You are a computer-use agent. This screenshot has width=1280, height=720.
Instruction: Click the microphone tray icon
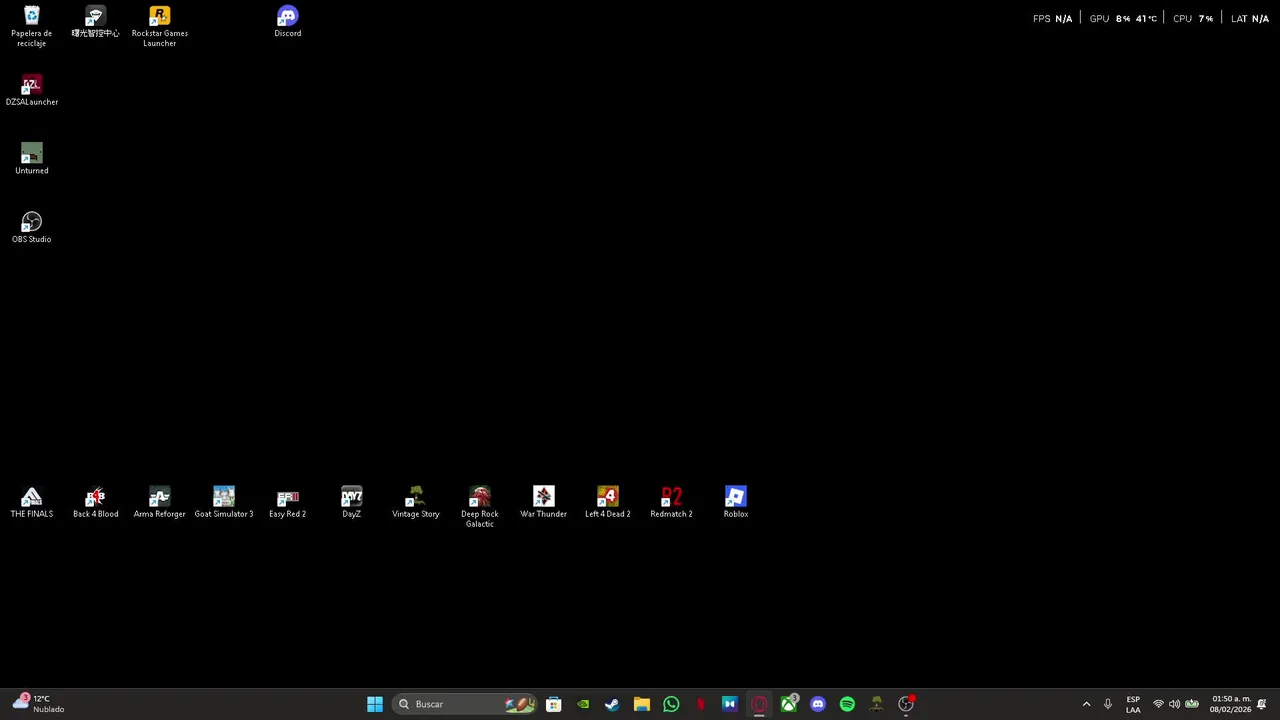coord(1107,704)
